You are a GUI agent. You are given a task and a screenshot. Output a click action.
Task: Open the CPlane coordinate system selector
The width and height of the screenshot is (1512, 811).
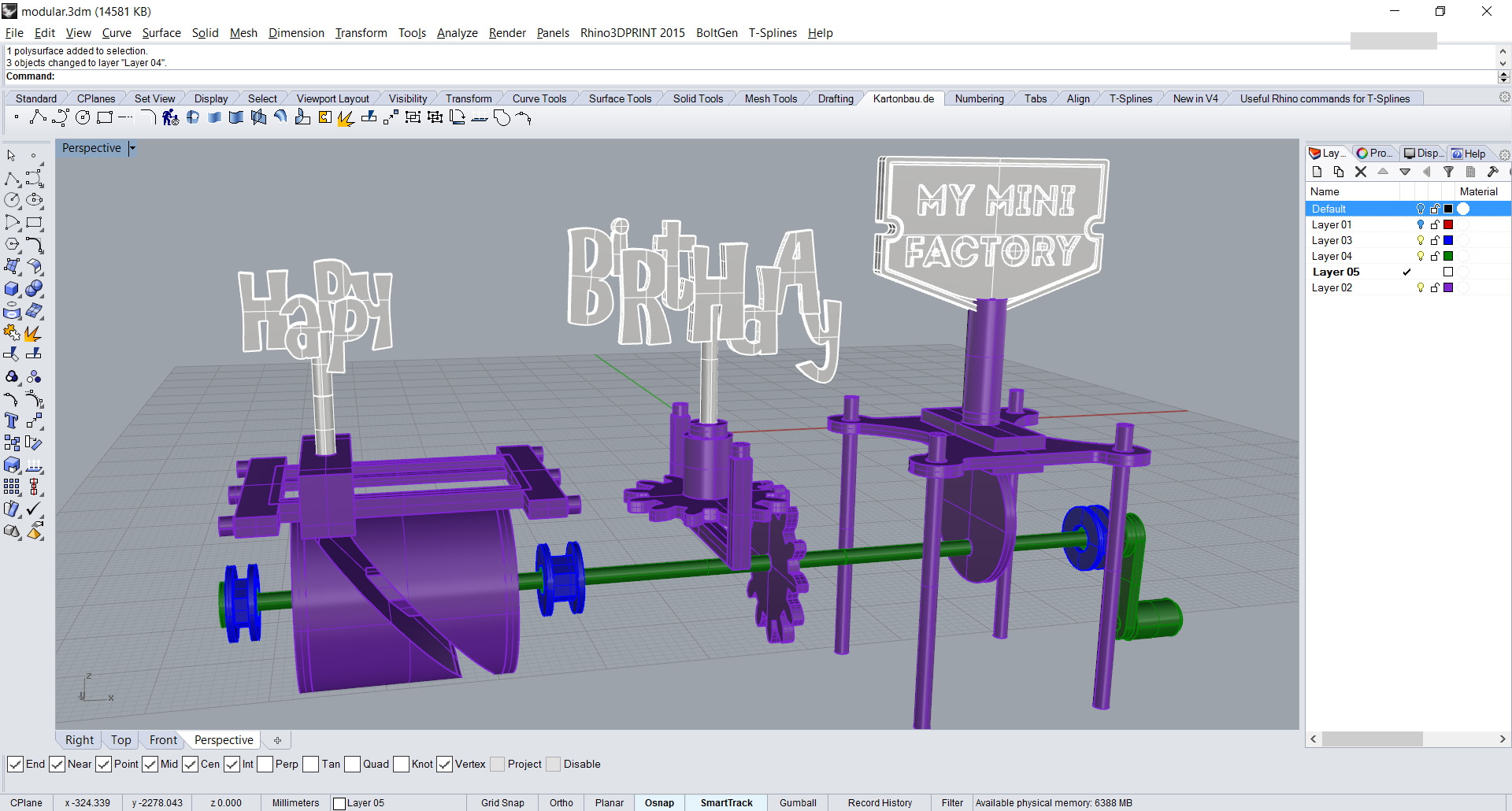[27, 803]
